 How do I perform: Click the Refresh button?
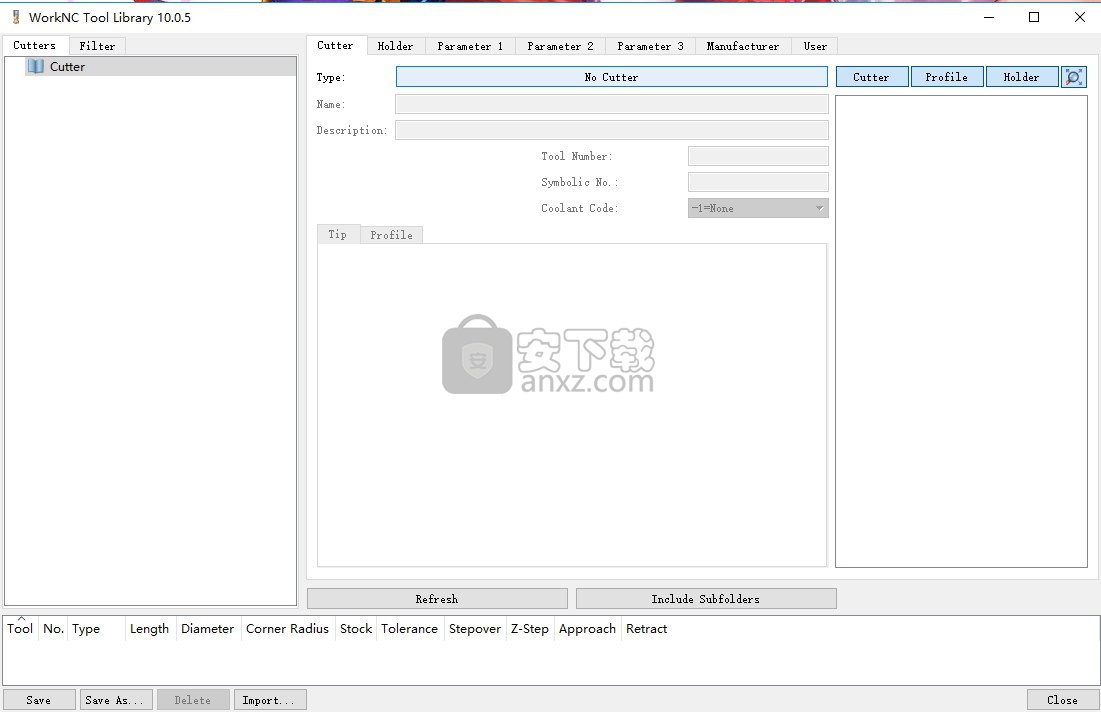coord(437,599)
